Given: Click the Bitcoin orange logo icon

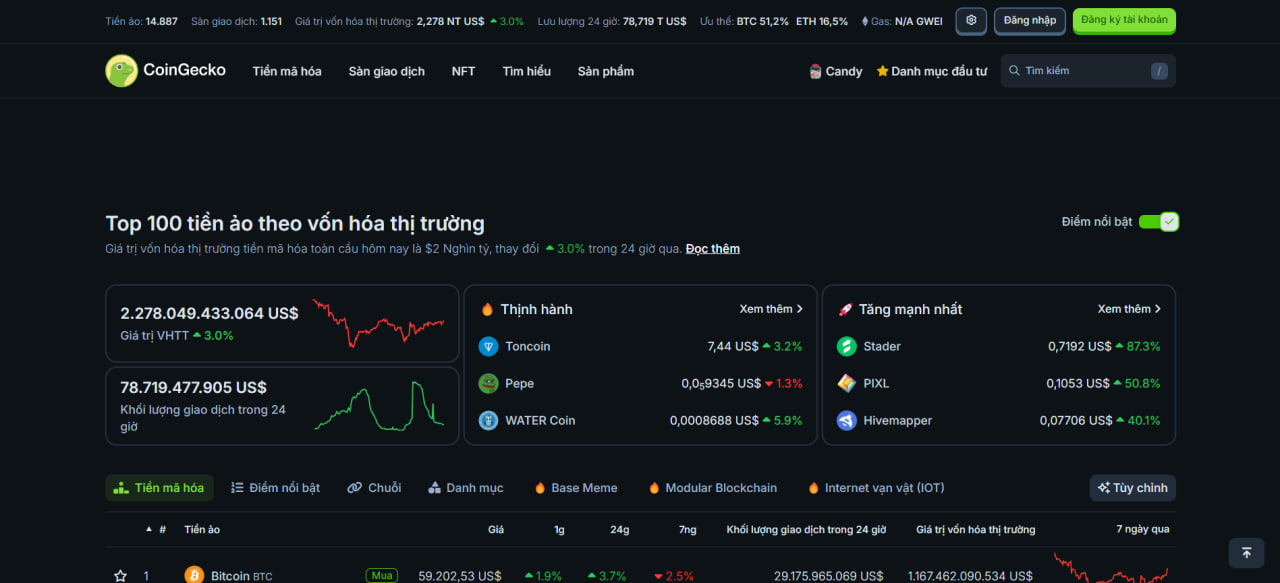Looking at the screenshot, I should 194,576.
